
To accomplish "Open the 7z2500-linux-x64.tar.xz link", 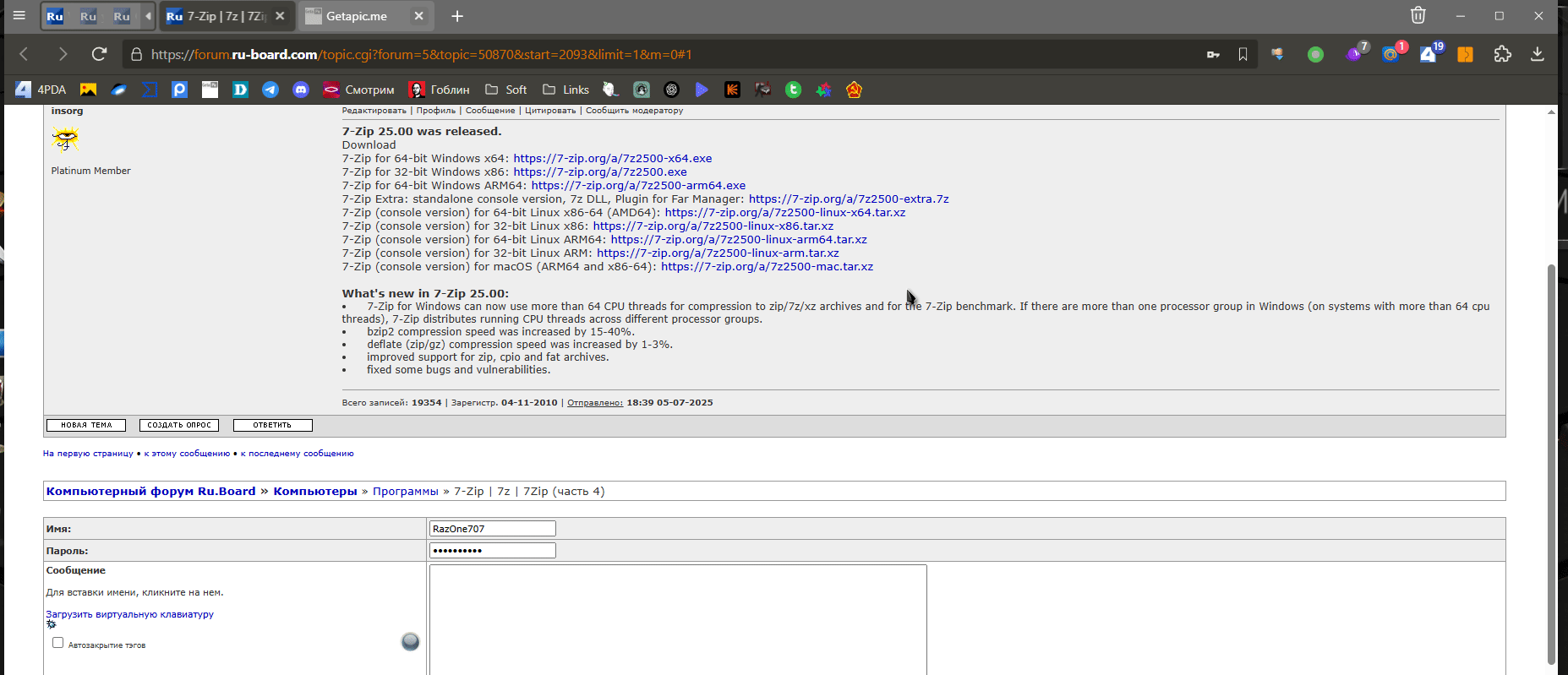I will (785, 212).
